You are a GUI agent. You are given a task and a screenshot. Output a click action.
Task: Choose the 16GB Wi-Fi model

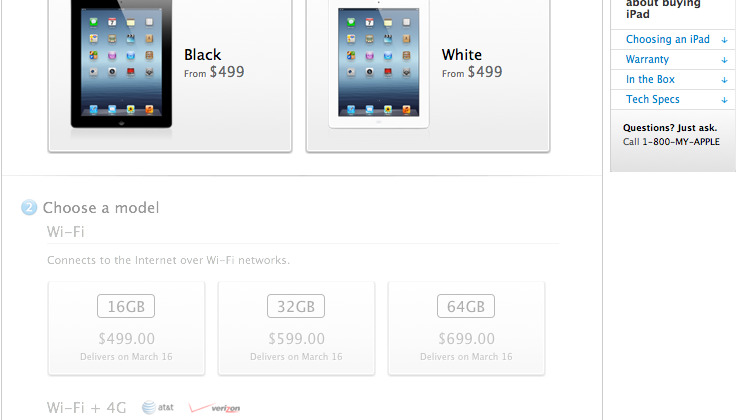tap(126, 328)
